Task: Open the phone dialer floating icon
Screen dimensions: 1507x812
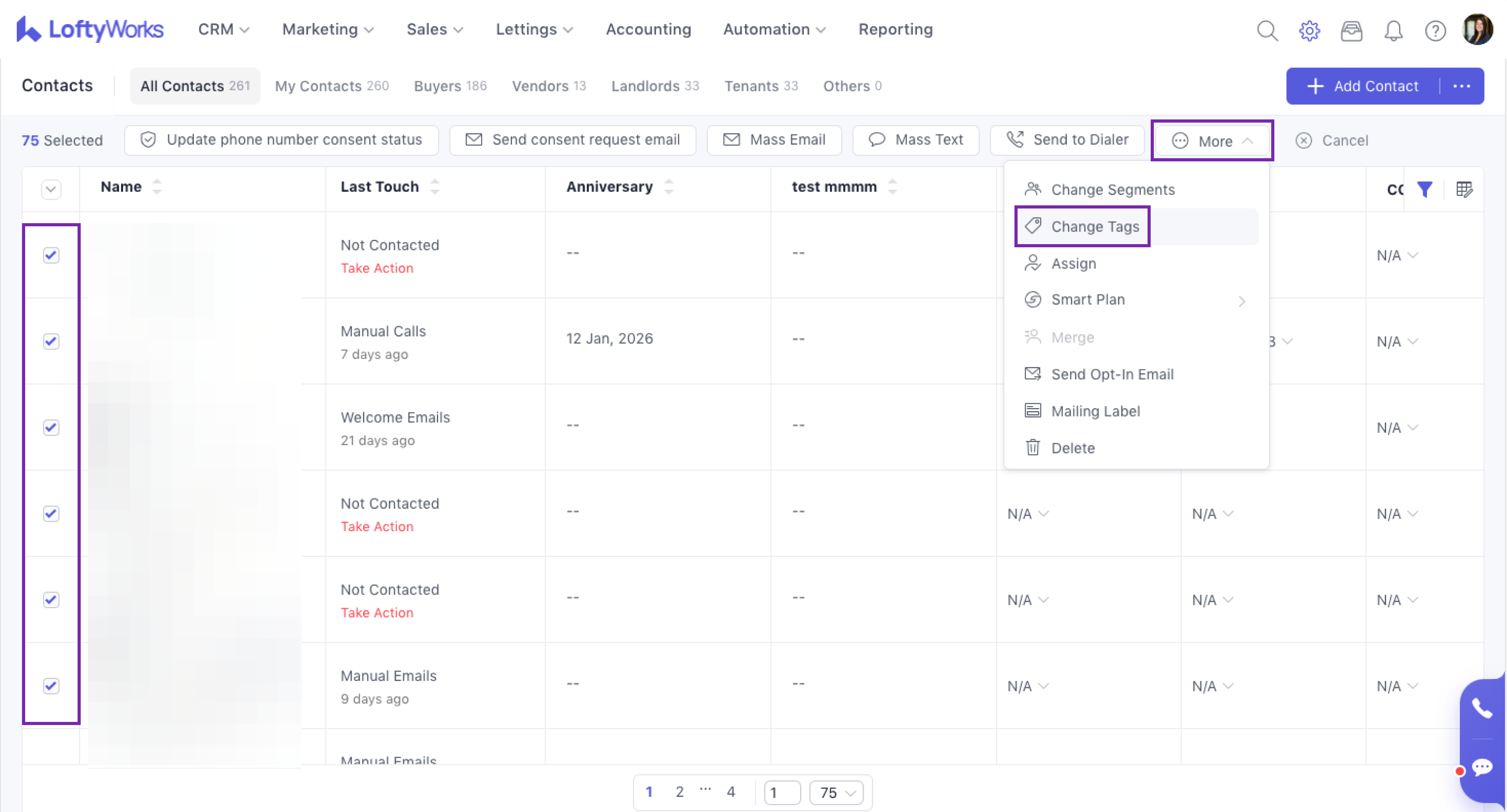Action: (1482, 708)
